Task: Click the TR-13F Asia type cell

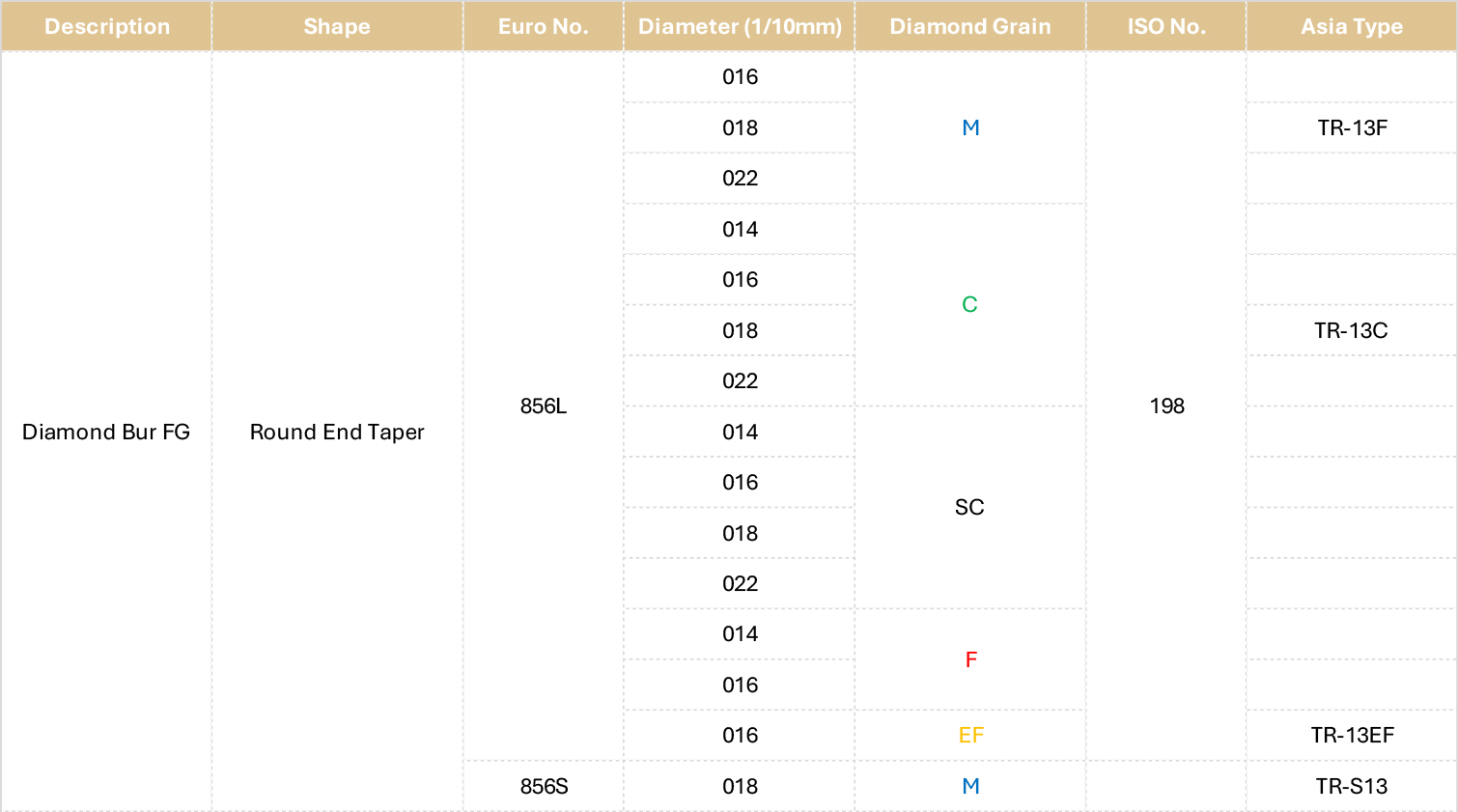Action: coord(1352,127)
